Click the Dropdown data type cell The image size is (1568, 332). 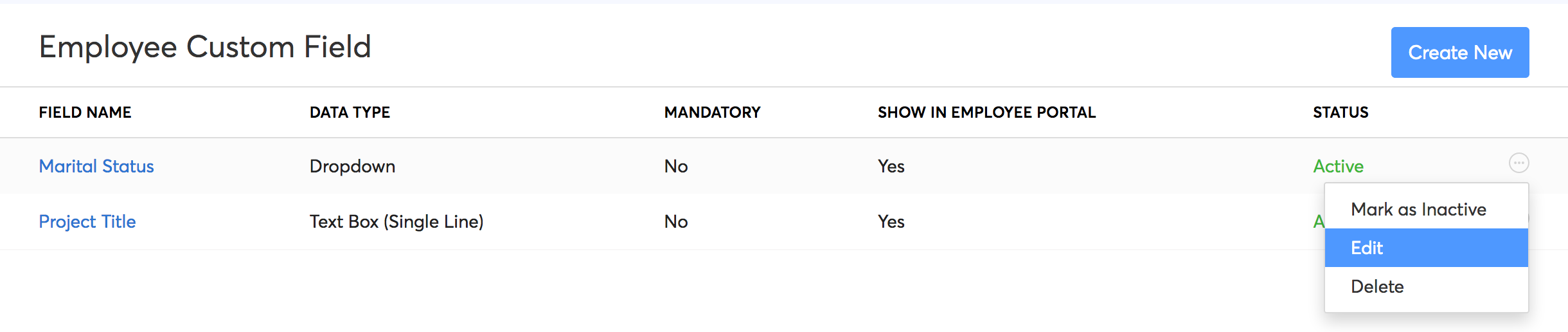[x=352, y=167]
